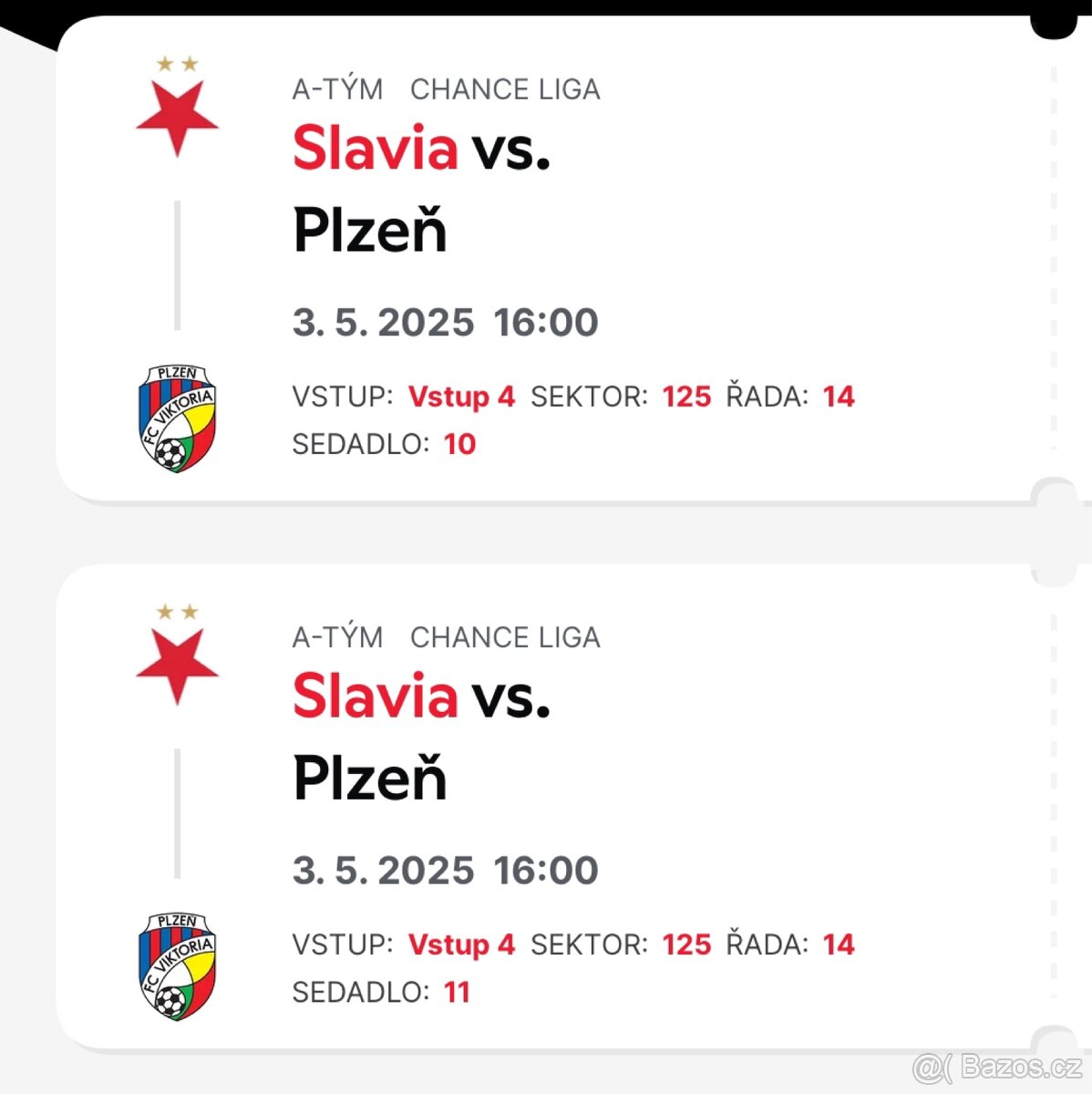
Task: Click the date 3. 5. 2025 on first ticket
Action: pyautogui.click(x=384, y=323)
